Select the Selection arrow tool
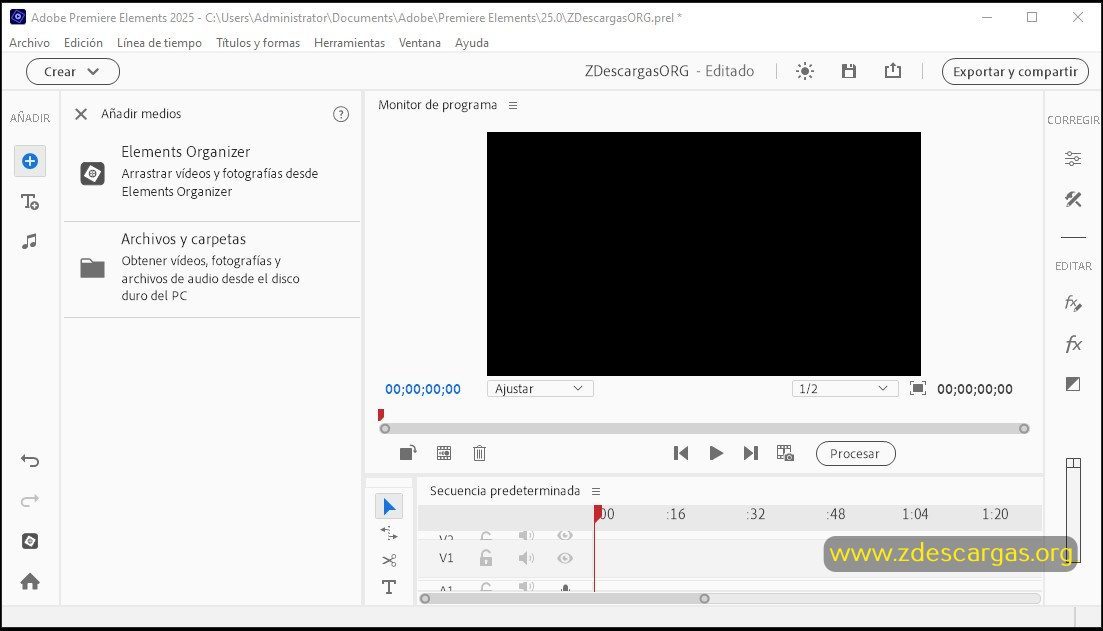Image resolution: width=1103 pixels, height=631 pixels. pyautogui.click(x=389, y=506)
